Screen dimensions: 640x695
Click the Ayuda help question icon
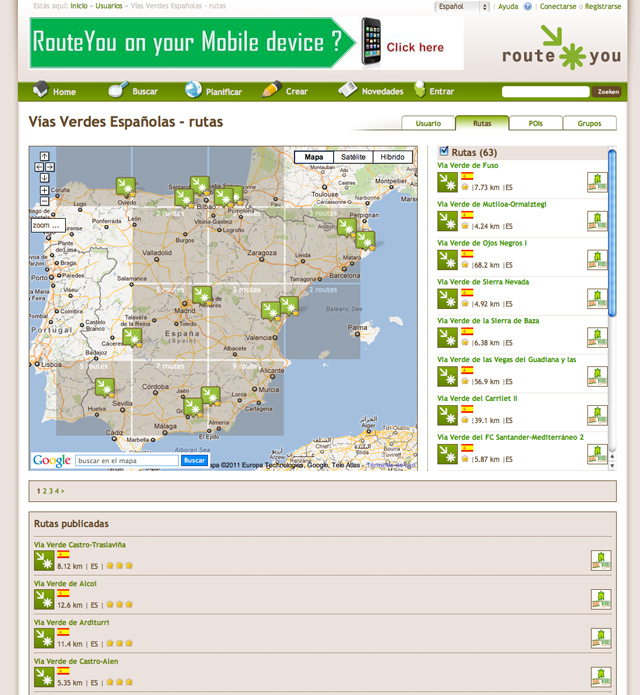click(x=527, y=6)
